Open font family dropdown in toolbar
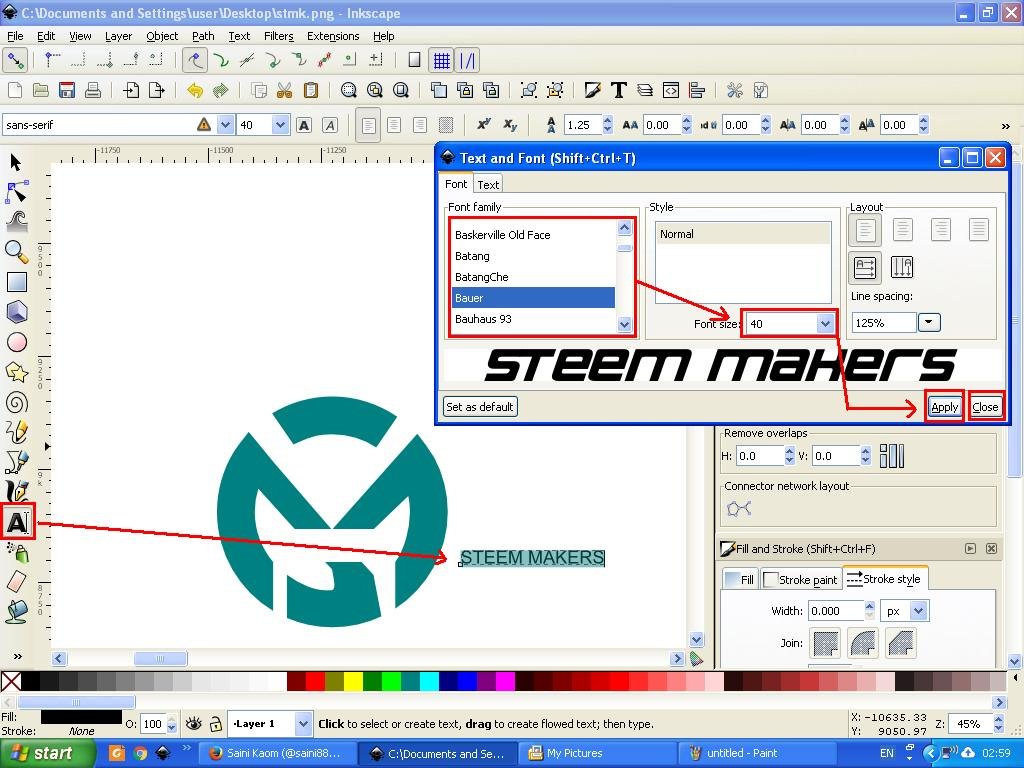1024x768 pixels. (x=225, y=125)
